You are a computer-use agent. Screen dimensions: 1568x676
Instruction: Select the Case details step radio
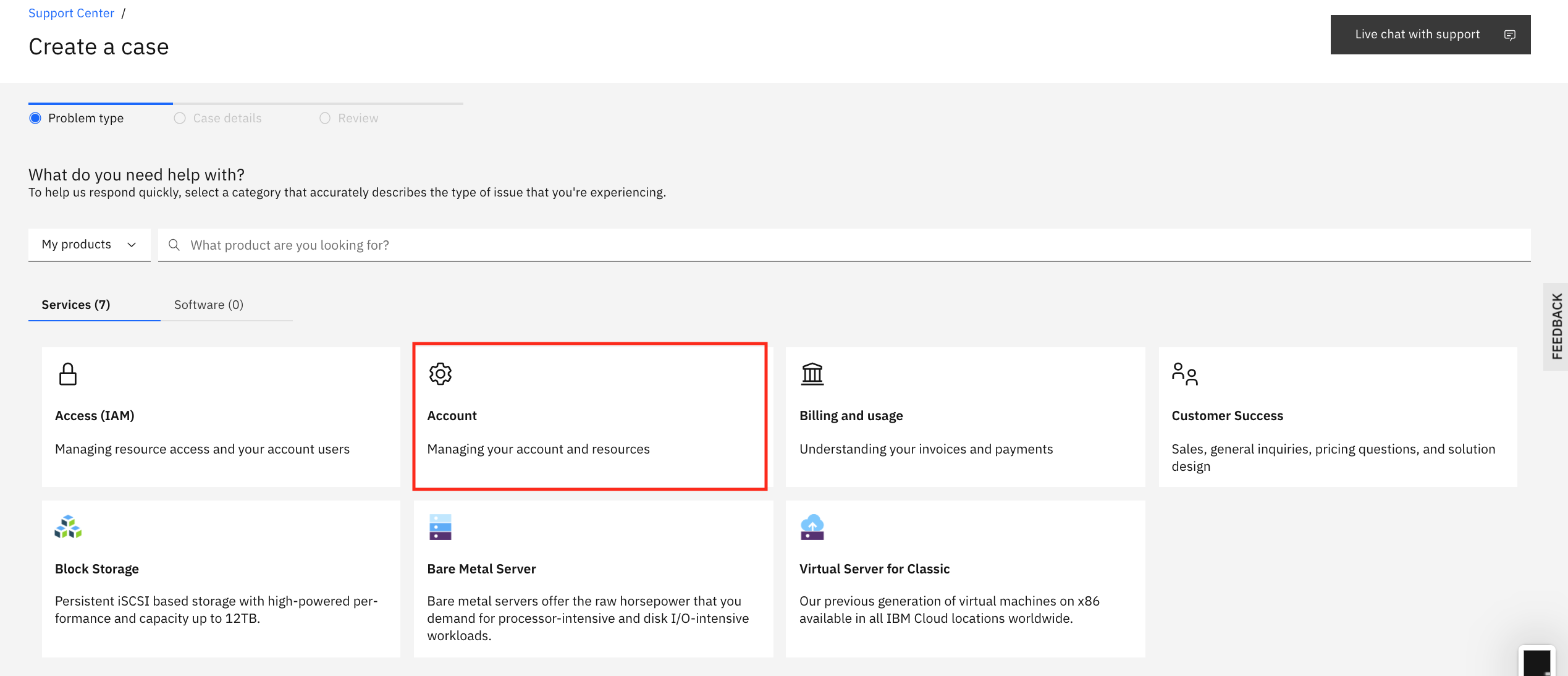[180, 118]
